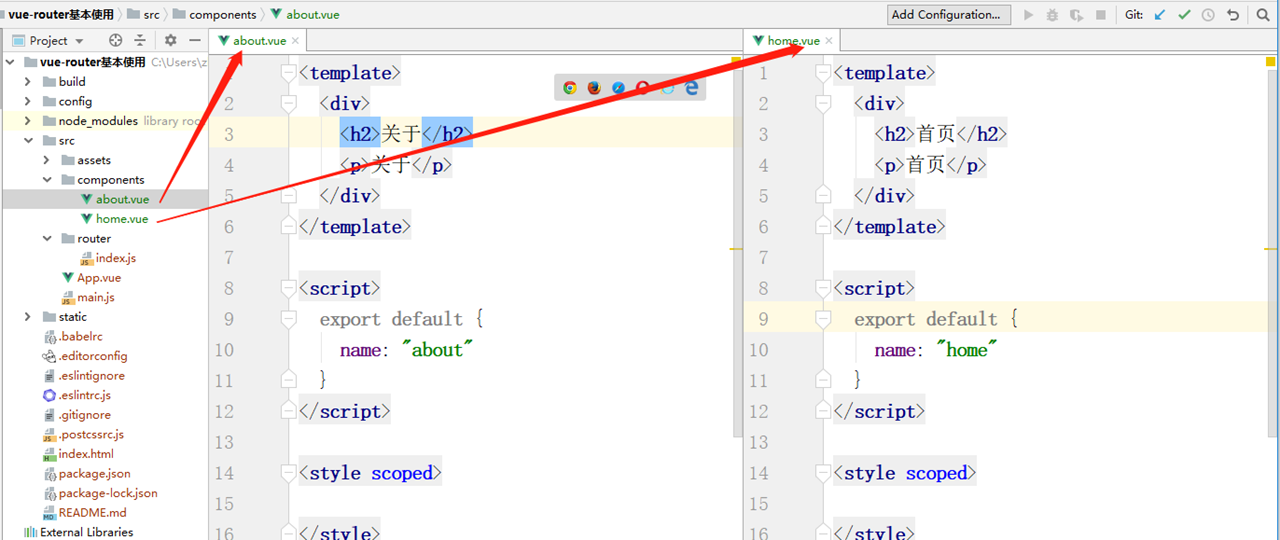Open preview in Safari browser icon
The height and width of the screenshot is (540, 1280).
pos(618,87)
